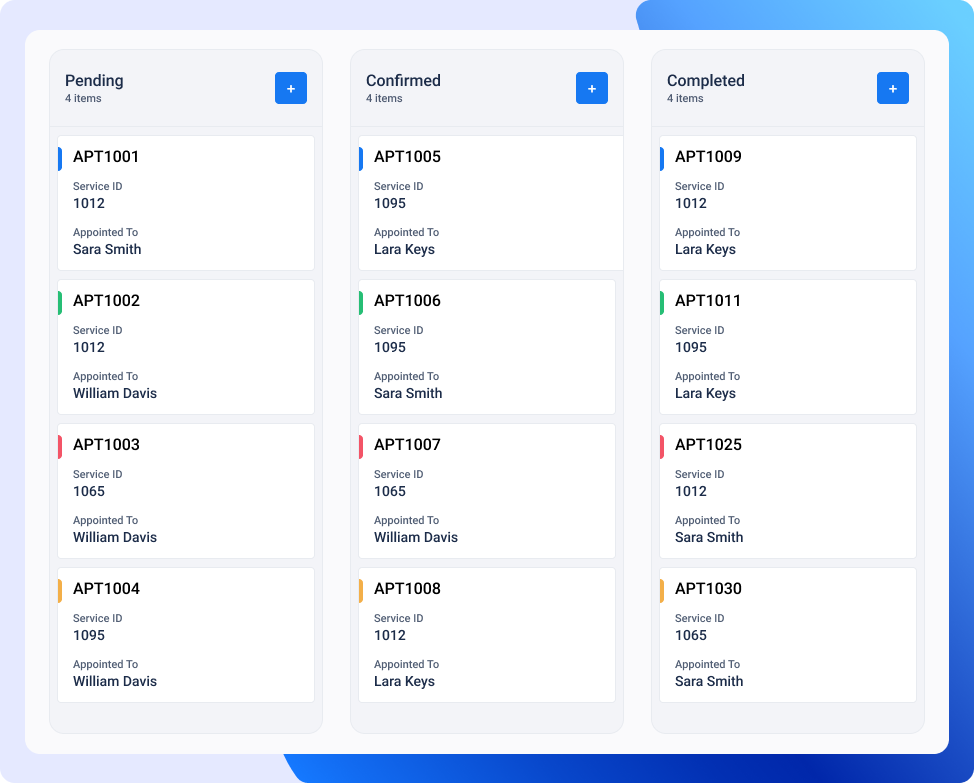Open appointment card APT1007
The width and height of the screenshot is (974, 783).
(x=487, y=491)
